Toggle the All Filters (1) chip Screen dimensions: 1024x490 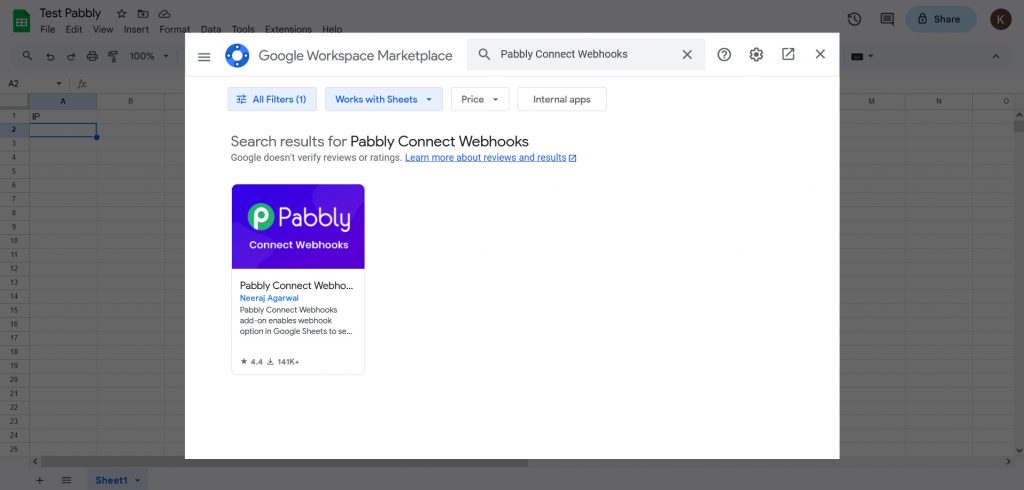(x=273, y=99)
